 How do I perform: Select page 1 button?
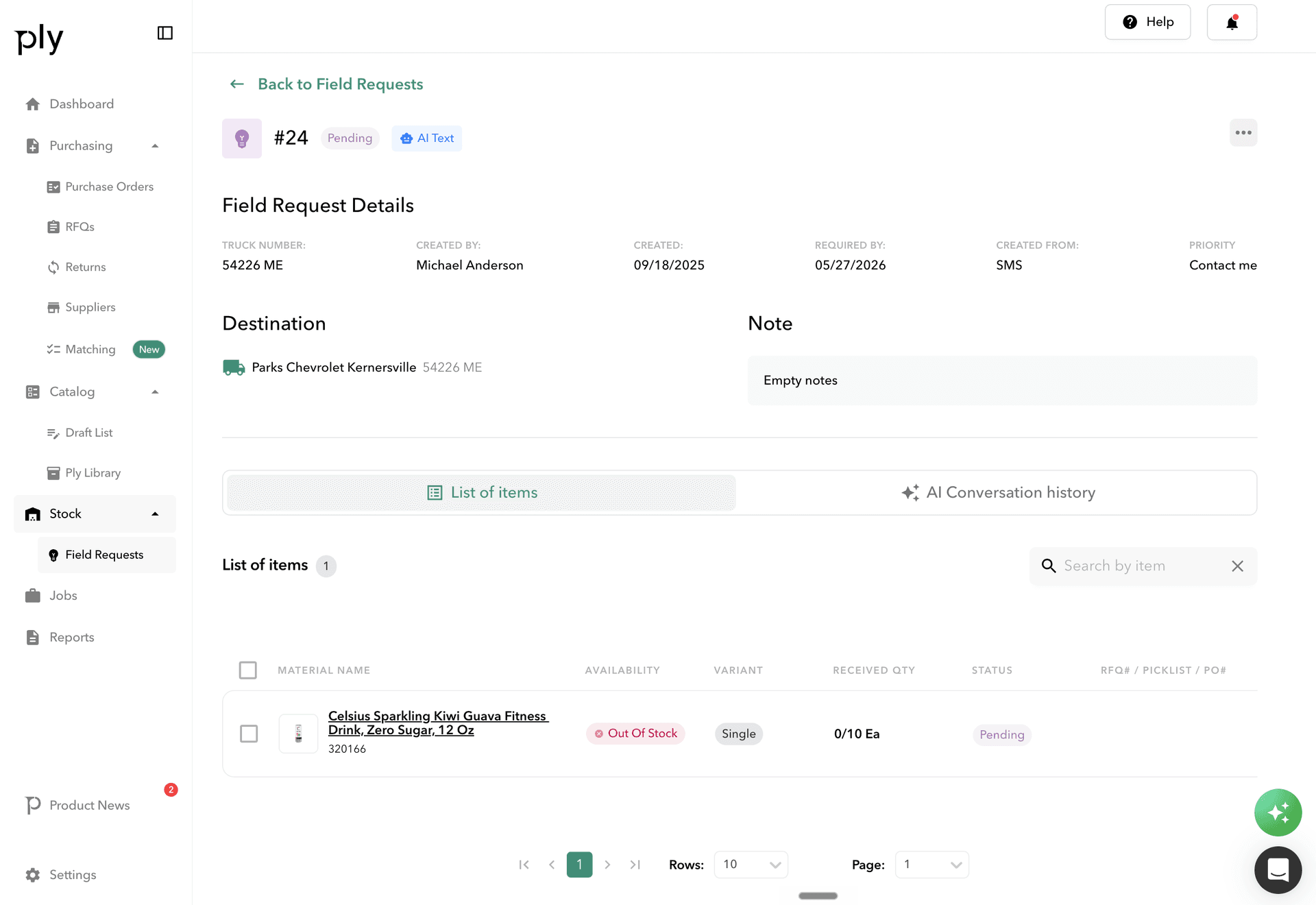tap(579, 865)
